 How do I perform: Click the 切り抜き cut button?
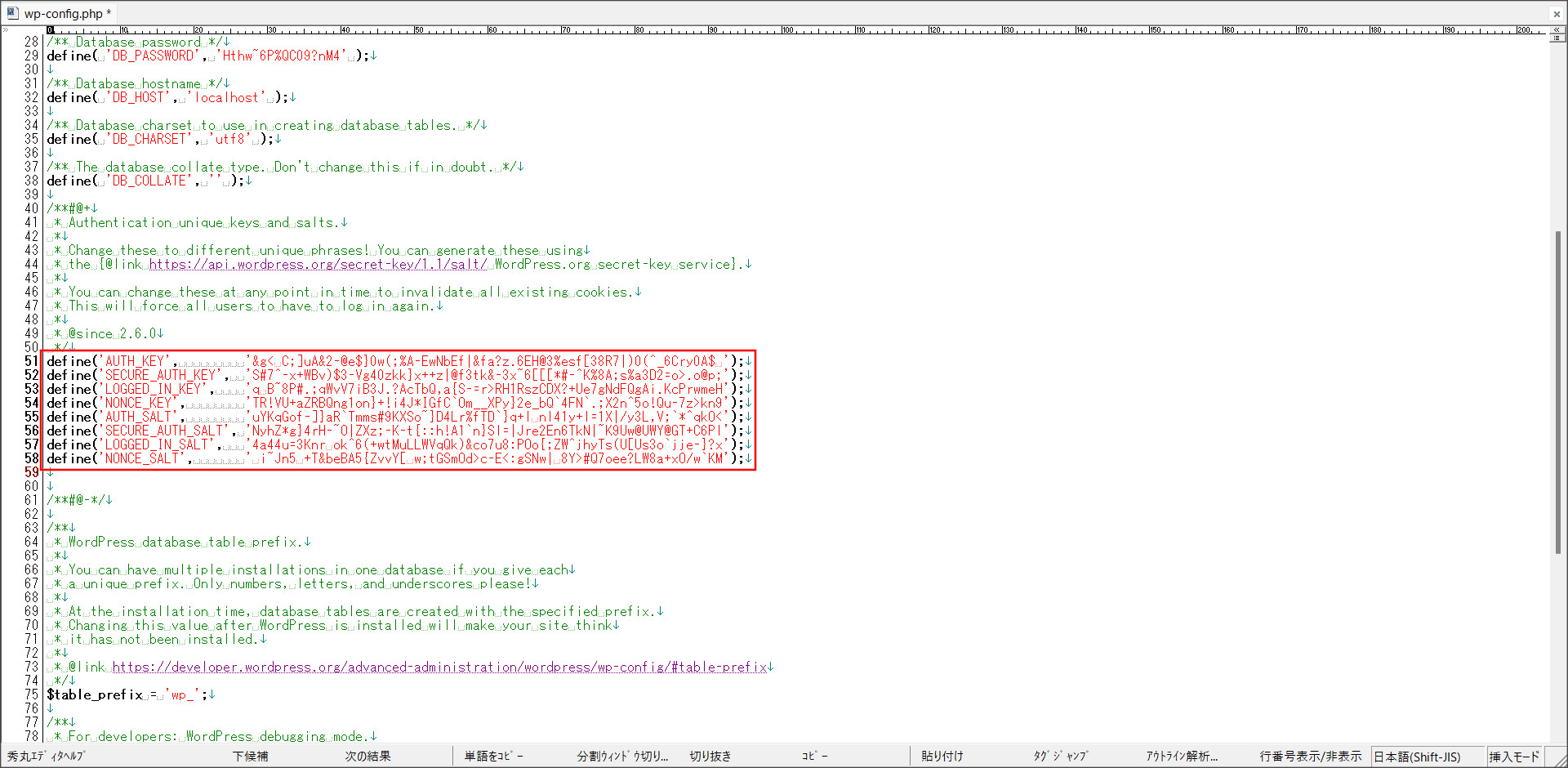(710, 757)
